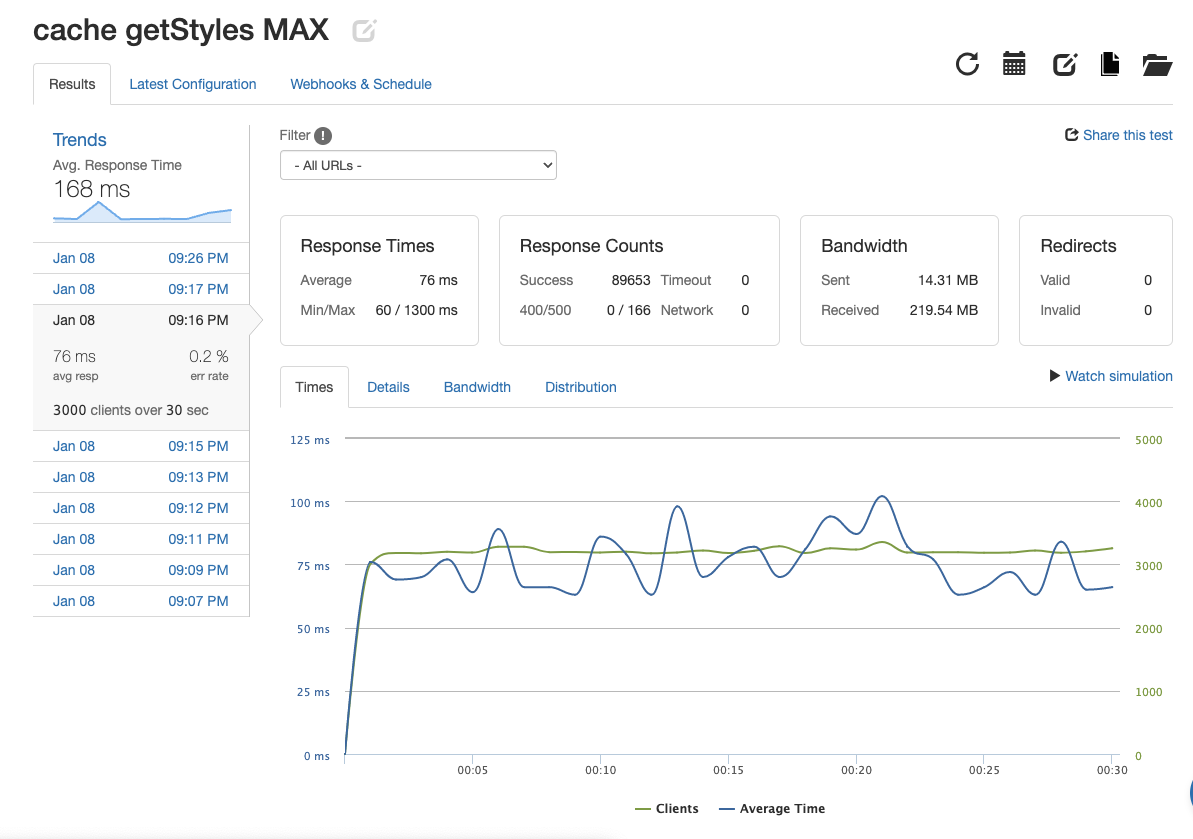This screenshot has height=839, width=1193.
Task: Open the Webhooks & Schedule tab
Action: click(361, 84)
